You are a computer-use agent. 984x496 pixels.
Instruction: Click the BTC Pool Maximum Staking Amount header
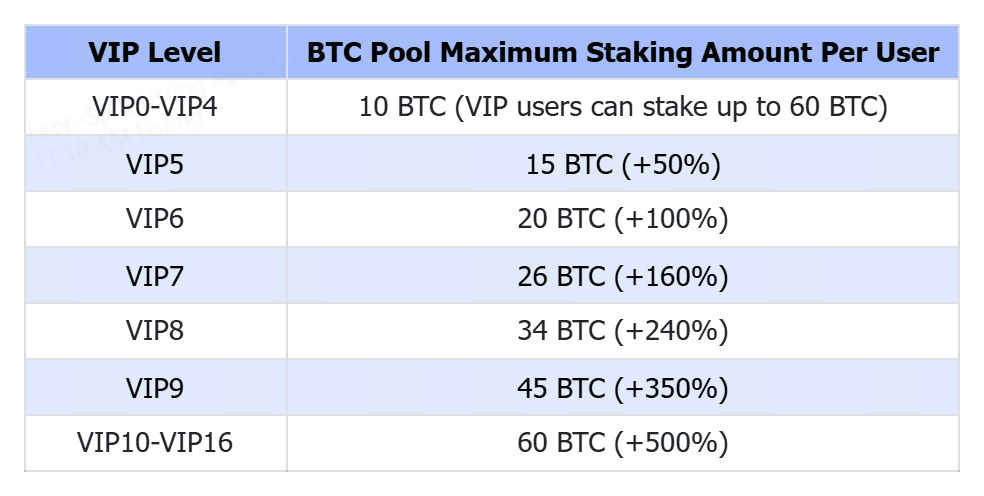click(623, 53)
